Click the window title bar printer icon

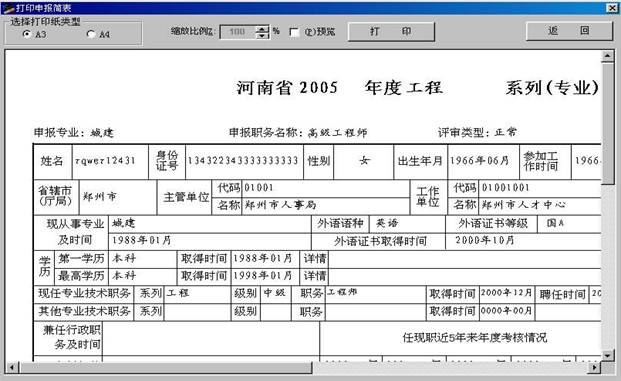click(8, 8)
